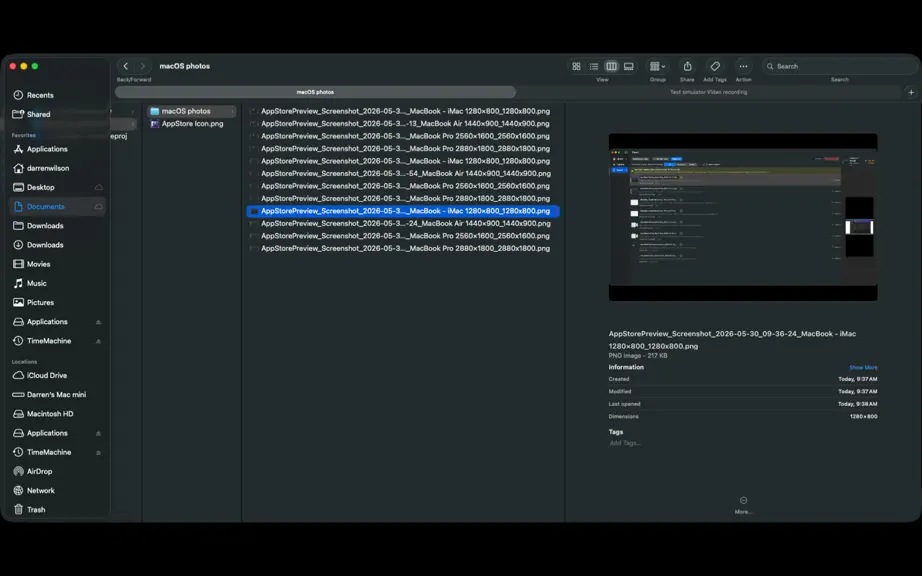The width and height of the screenshot is (922, 576).
Task: Go forward with the Forward arrow
Action: (142, 66)
